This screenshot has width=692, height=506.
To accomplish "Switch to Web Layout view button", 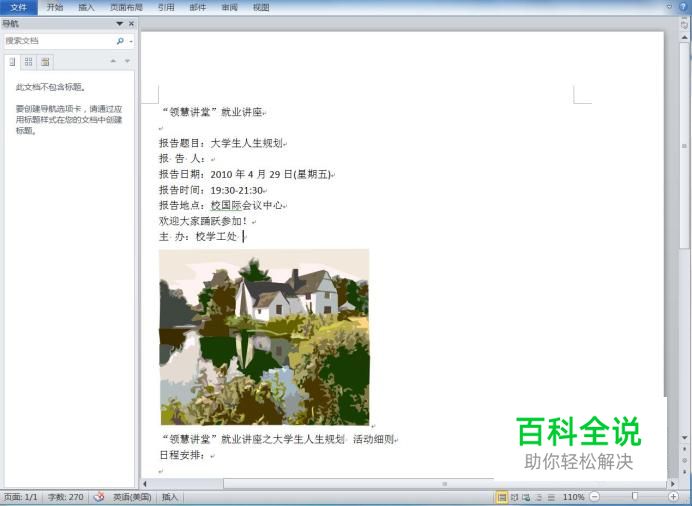I will tap(526, 497).
